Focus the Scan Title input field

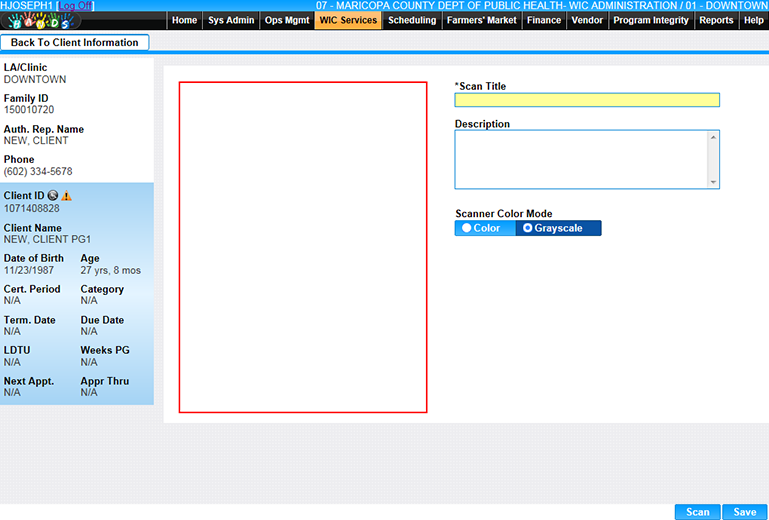586,99
